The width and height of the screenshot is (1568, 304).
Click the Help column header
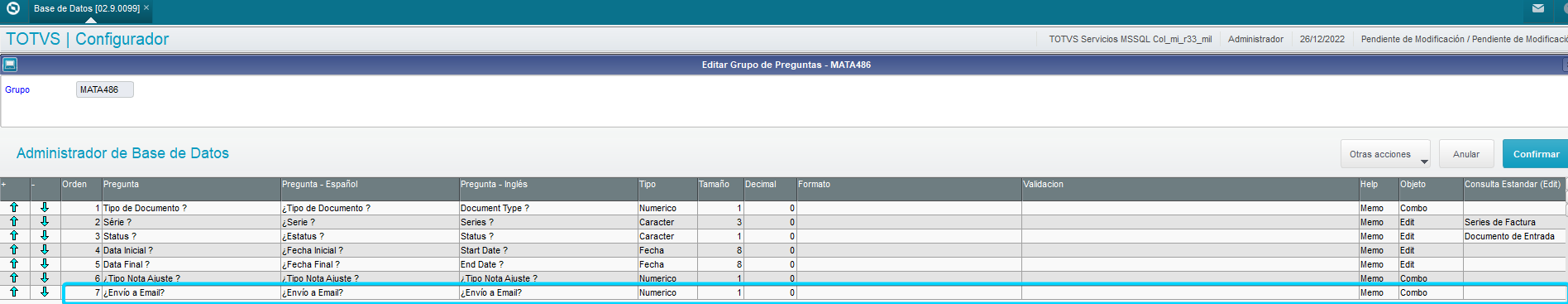click(x=1378, y=189)
